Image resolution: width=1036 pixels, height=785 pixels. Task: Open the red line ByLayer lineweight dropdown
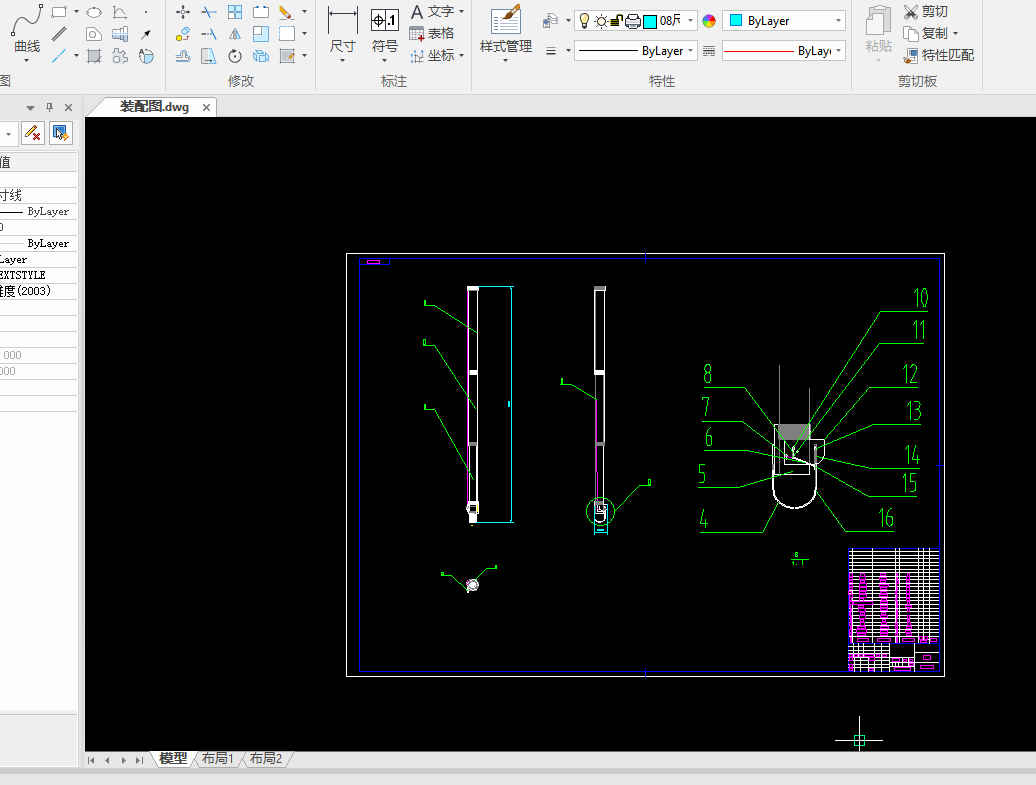click(838, 51)
